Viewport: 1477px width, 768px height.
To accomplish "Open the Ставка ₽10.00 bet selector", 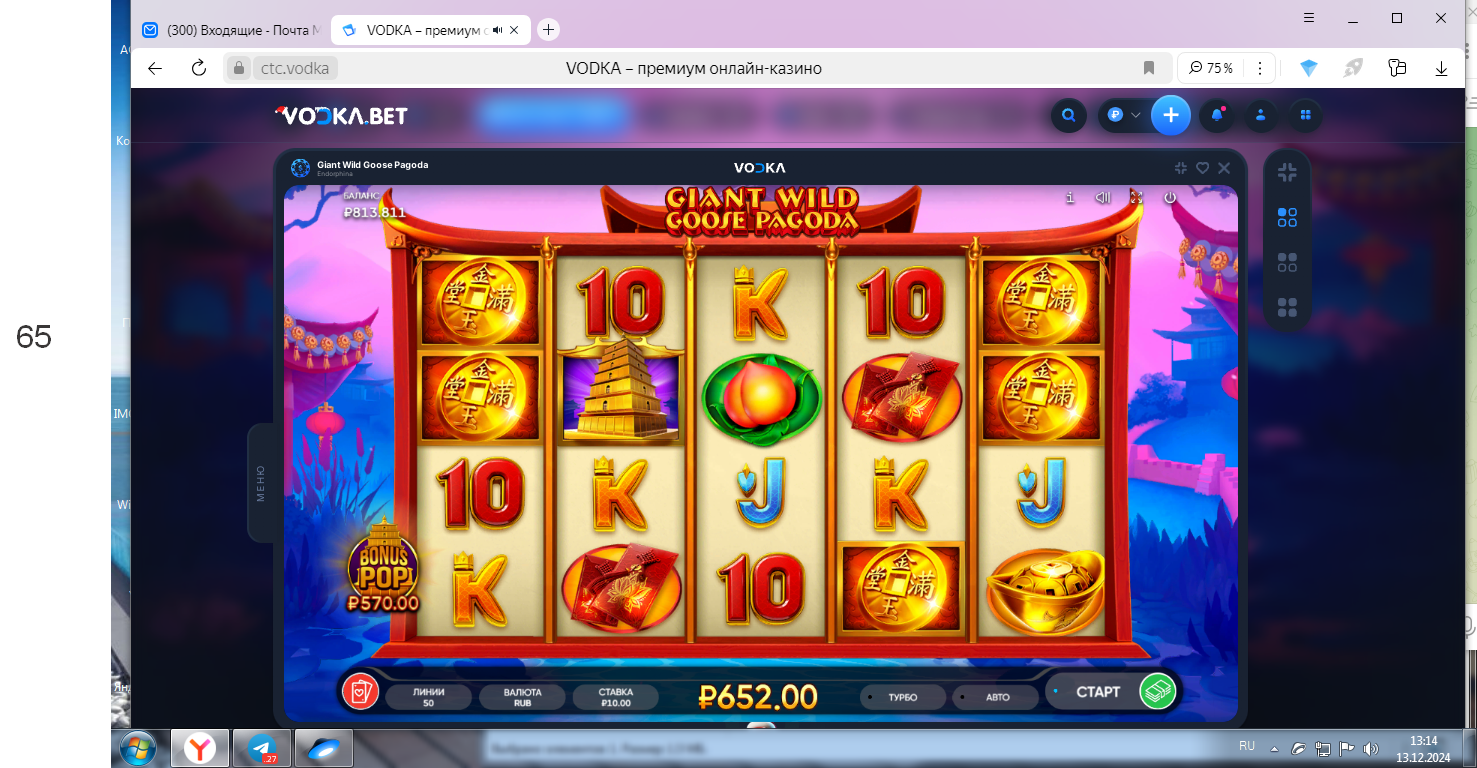I will (x=616, y=697).
